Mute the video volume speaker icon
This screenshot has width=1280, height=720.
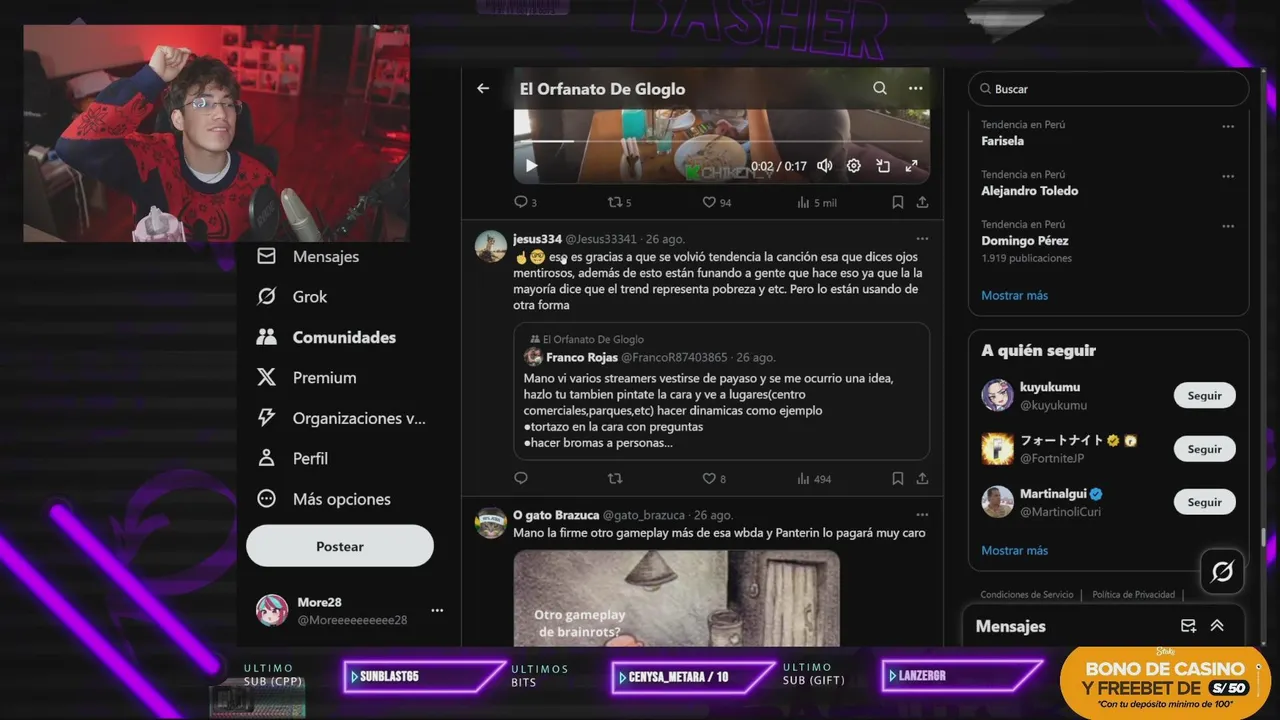point(825,166)
